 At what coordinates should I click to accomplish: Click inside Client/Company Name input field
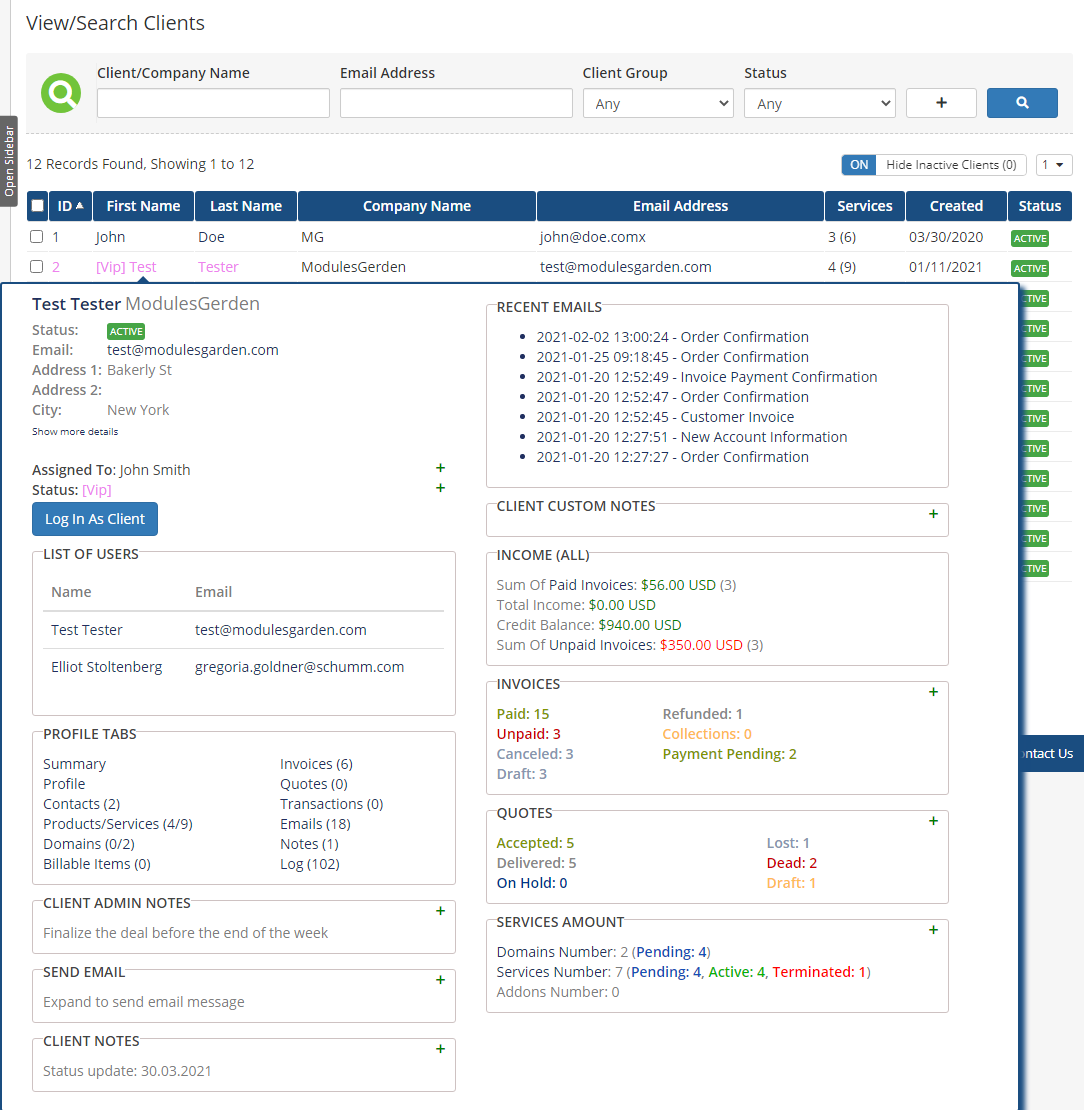(x=213, y=103)
